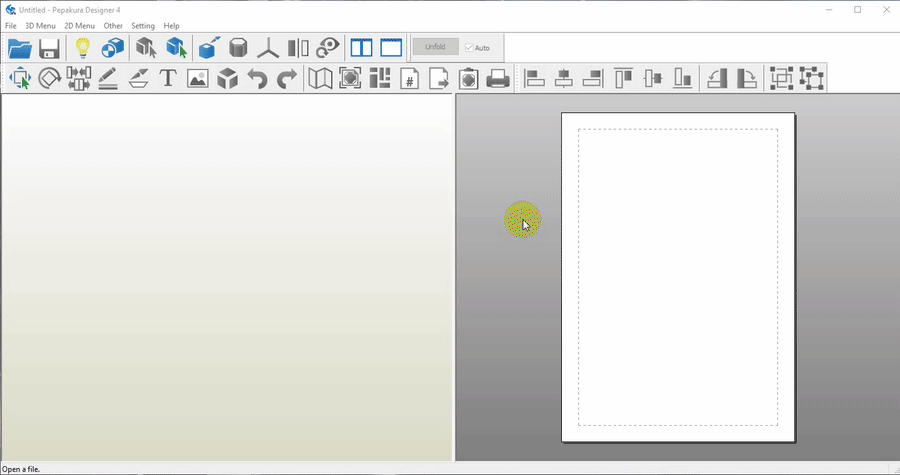Click the fit-to-frame octagon icon

(x=350, y=78)
